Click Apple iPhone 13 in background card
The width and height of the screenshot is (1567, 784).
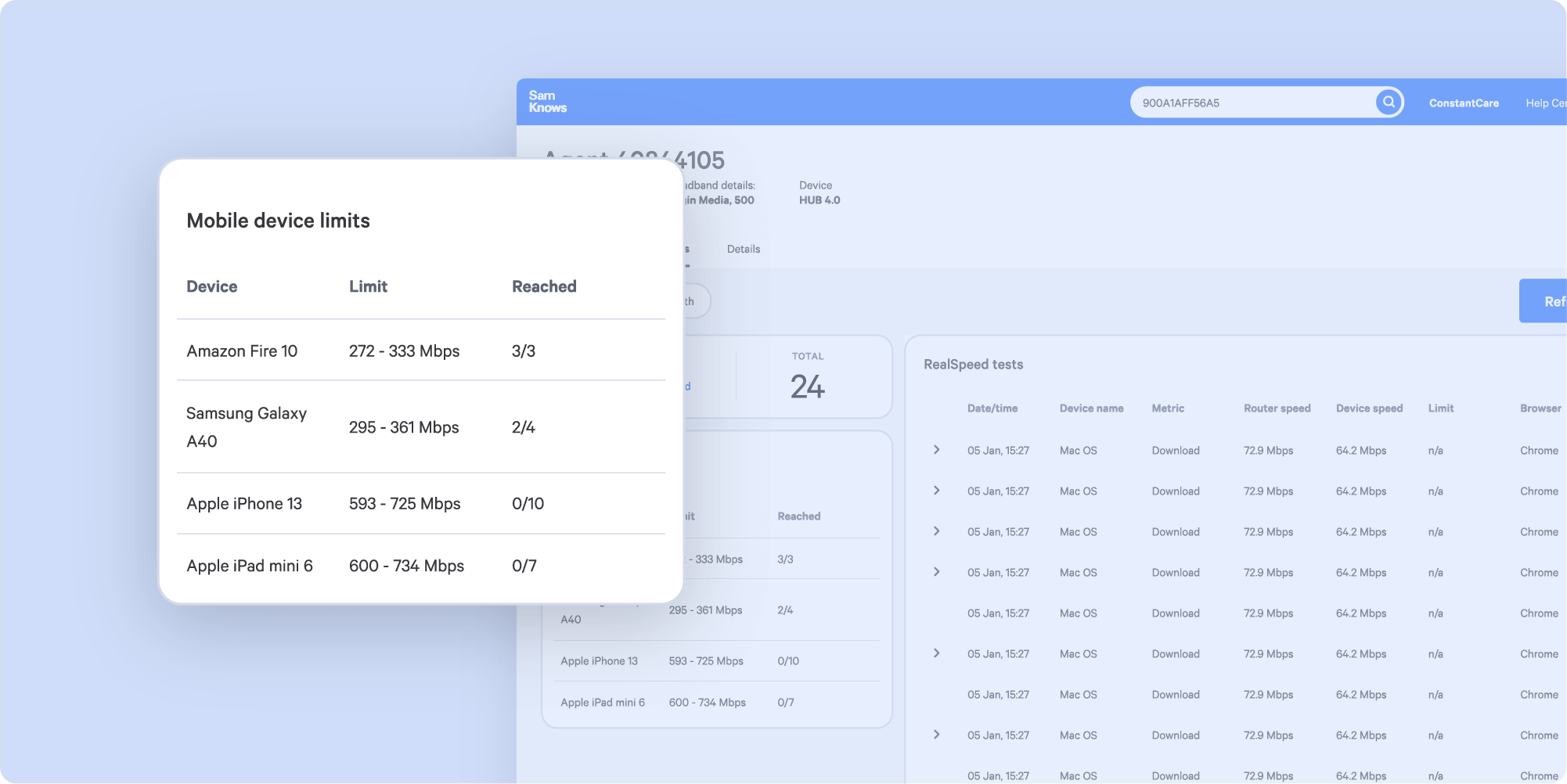pos(599,661)
